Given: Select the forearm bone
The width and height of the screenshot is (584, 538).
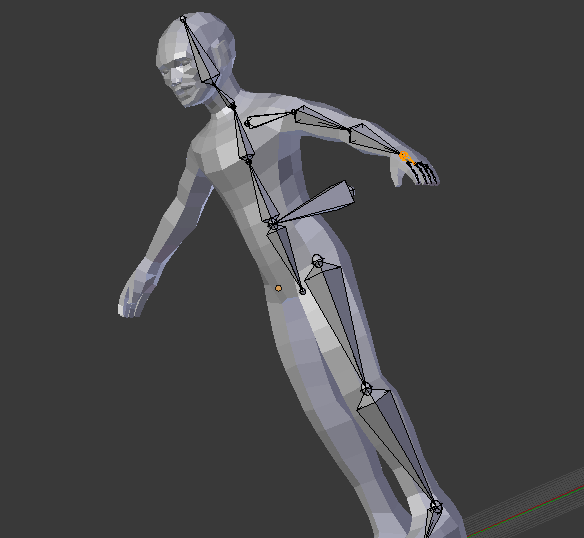Looking at the screenshot, I should [x=374, y=140].
